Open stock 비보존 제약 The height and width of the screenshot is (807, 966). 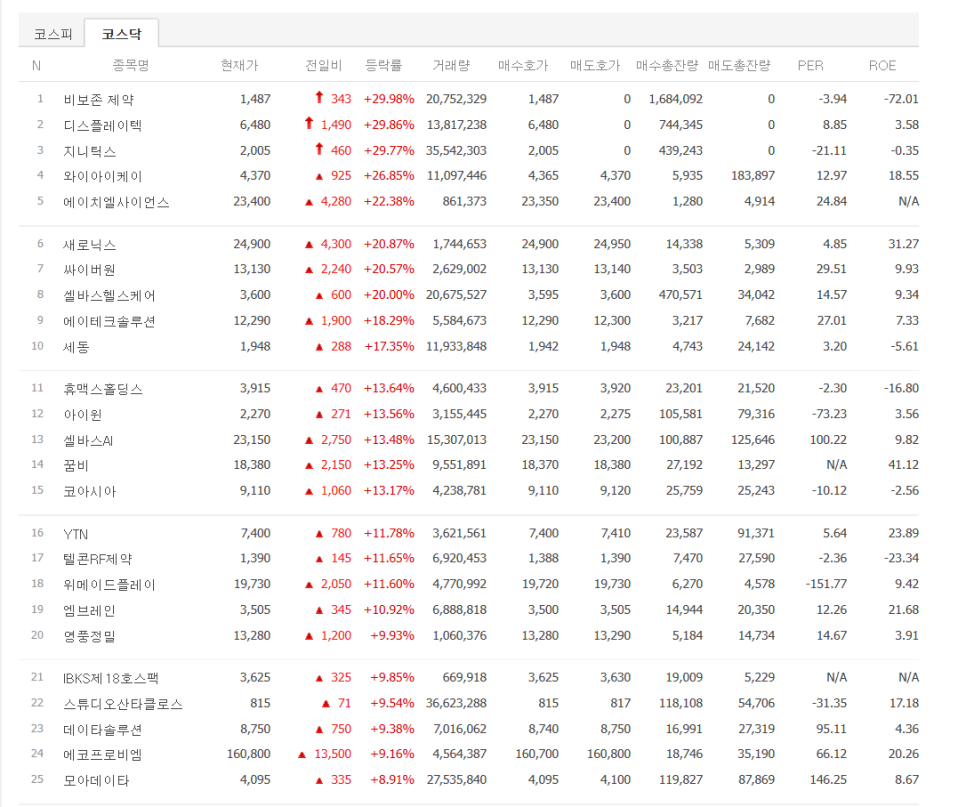99,99
